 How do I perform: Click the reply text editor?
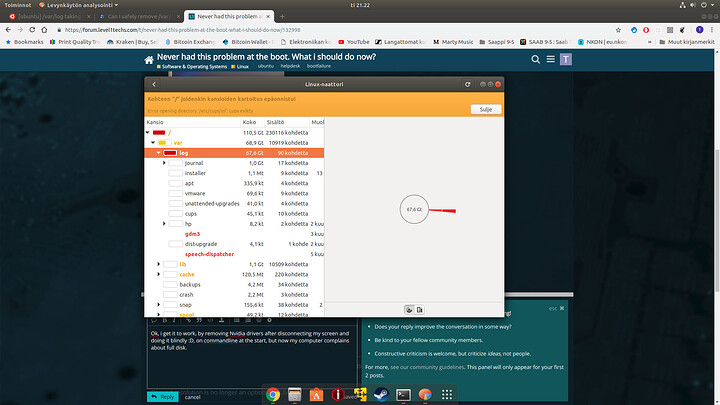(x=252, y=356)
